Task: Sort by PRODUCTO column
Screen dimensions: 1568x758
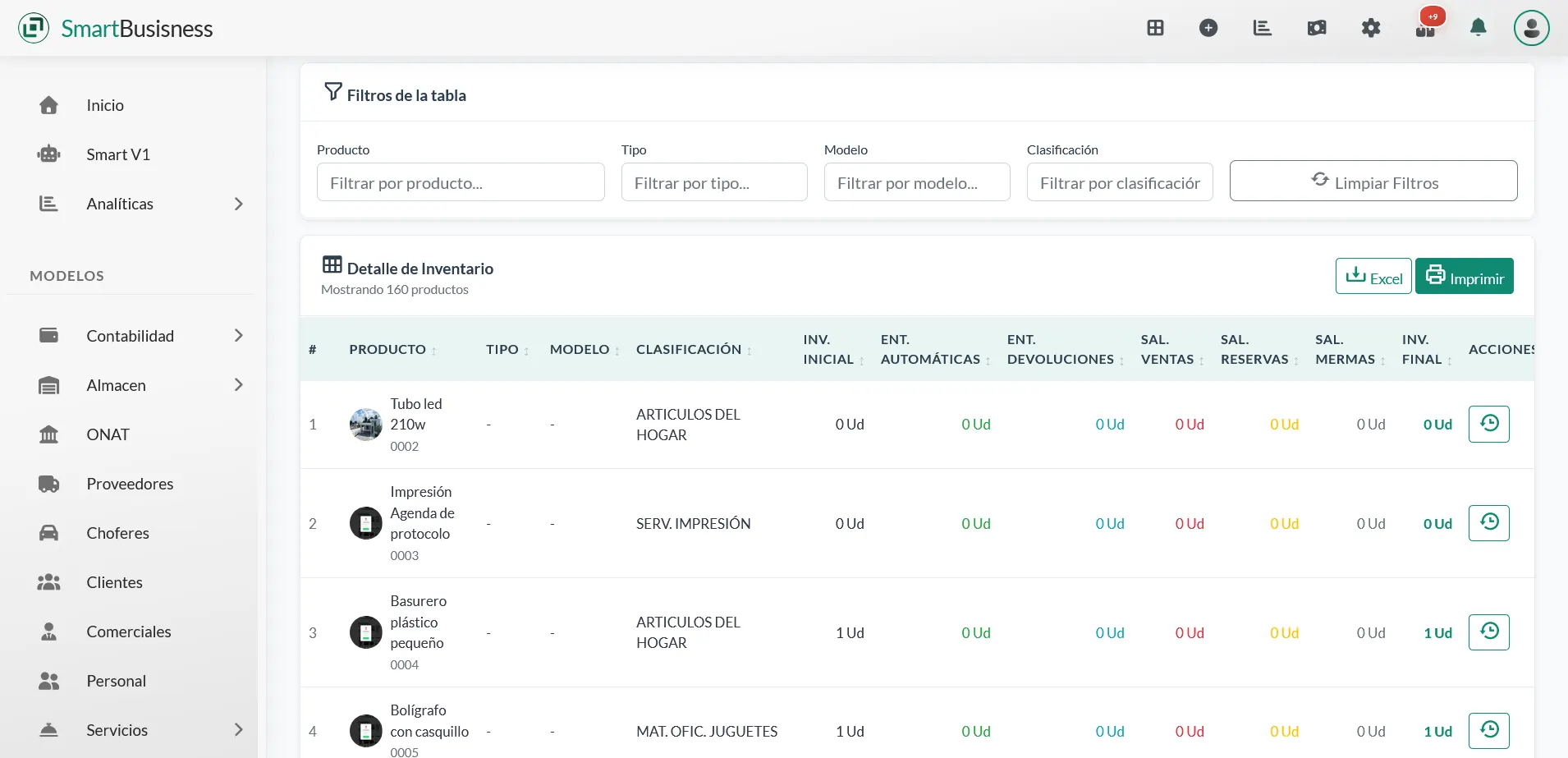Action: 392,349
